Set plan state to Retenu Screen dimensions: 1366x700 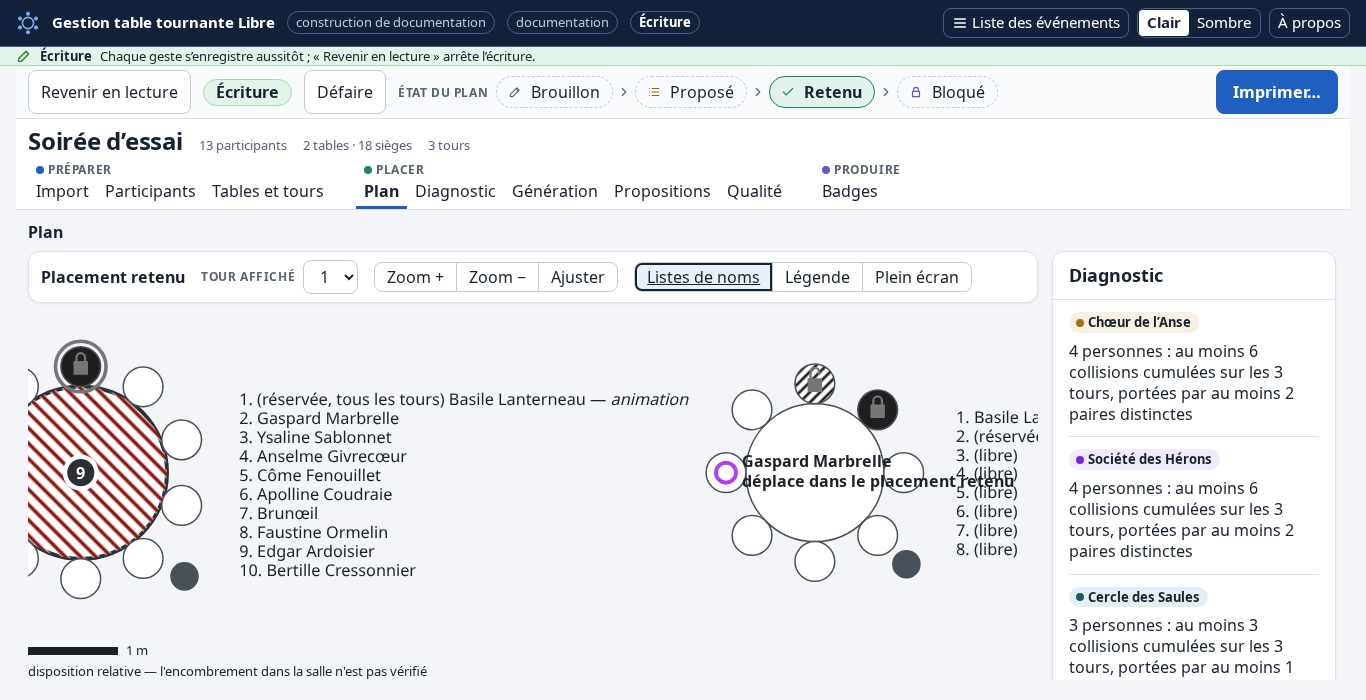pyautogui.click(x=822, y=92)
